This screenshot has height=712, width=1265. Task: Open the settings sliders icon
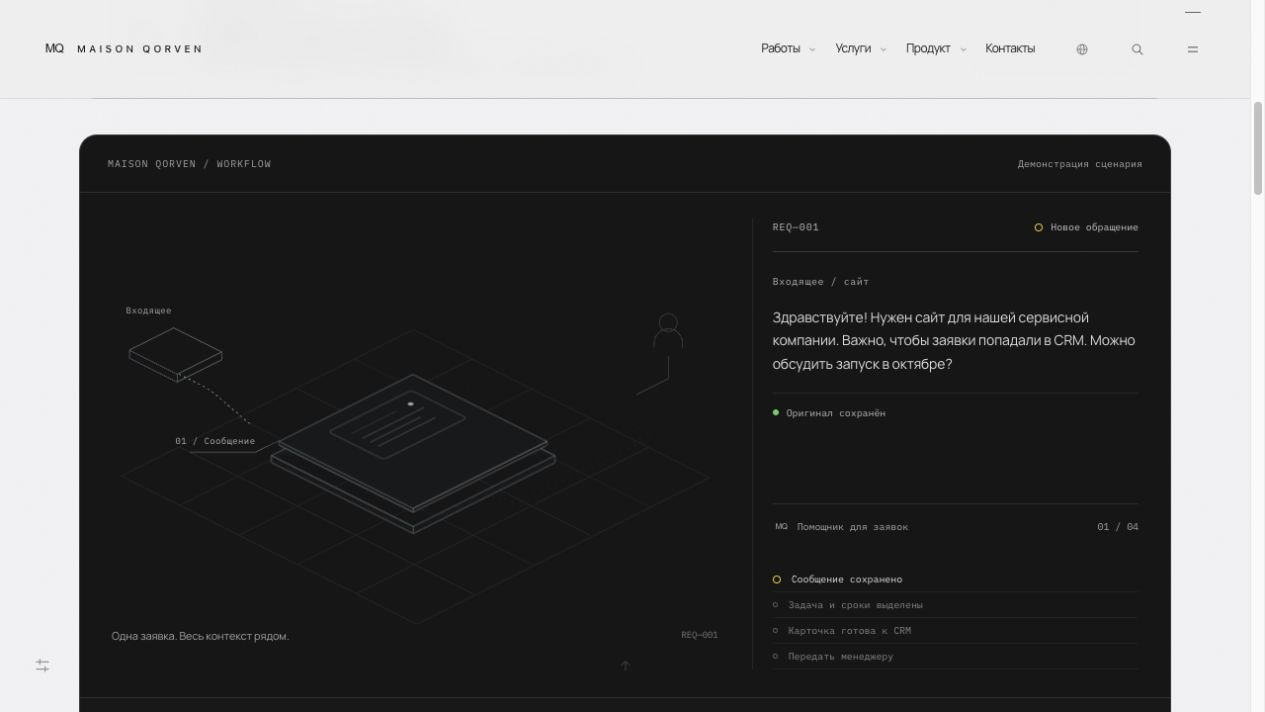coord(43,665)
